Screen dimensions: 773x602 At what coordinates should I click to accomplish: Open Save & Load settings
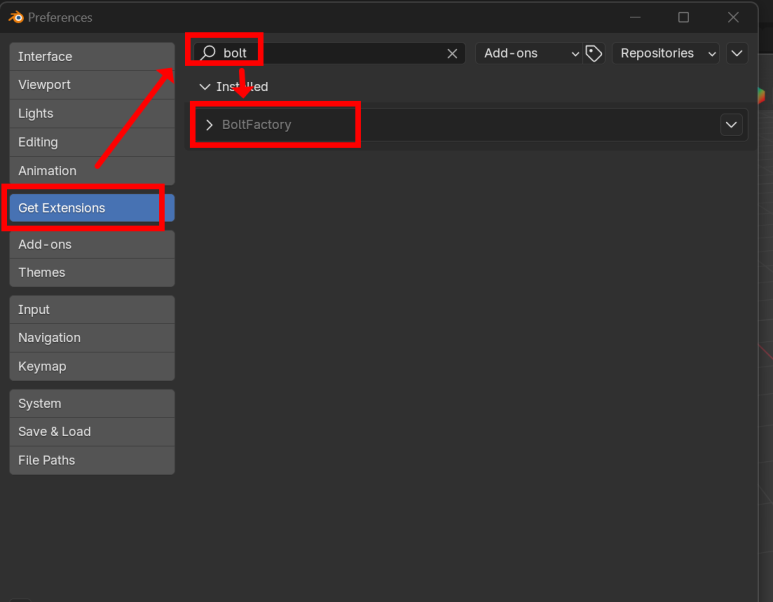coord(92,432)
